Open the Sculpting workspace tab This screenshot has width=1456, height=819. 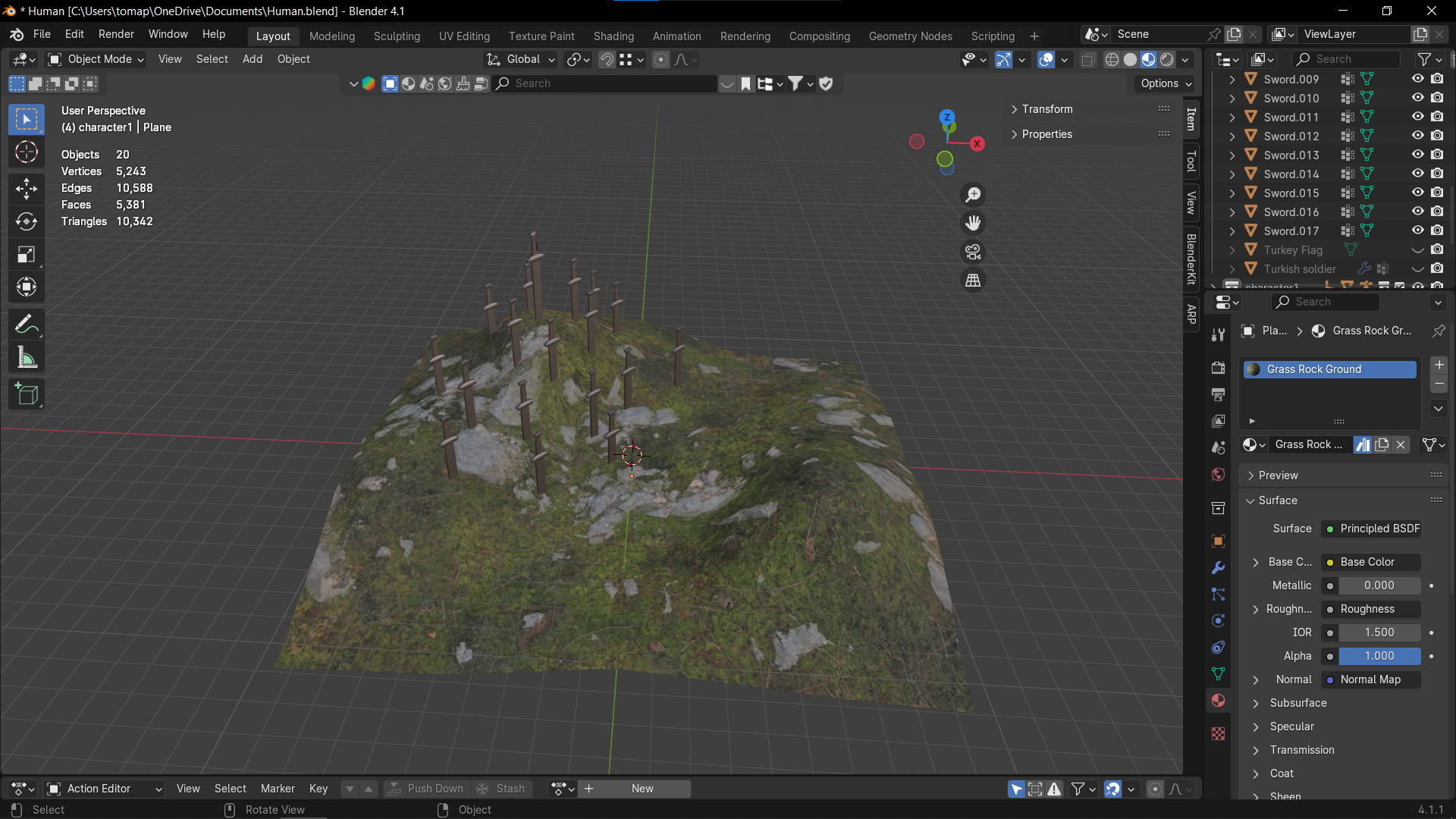point(397,36)
